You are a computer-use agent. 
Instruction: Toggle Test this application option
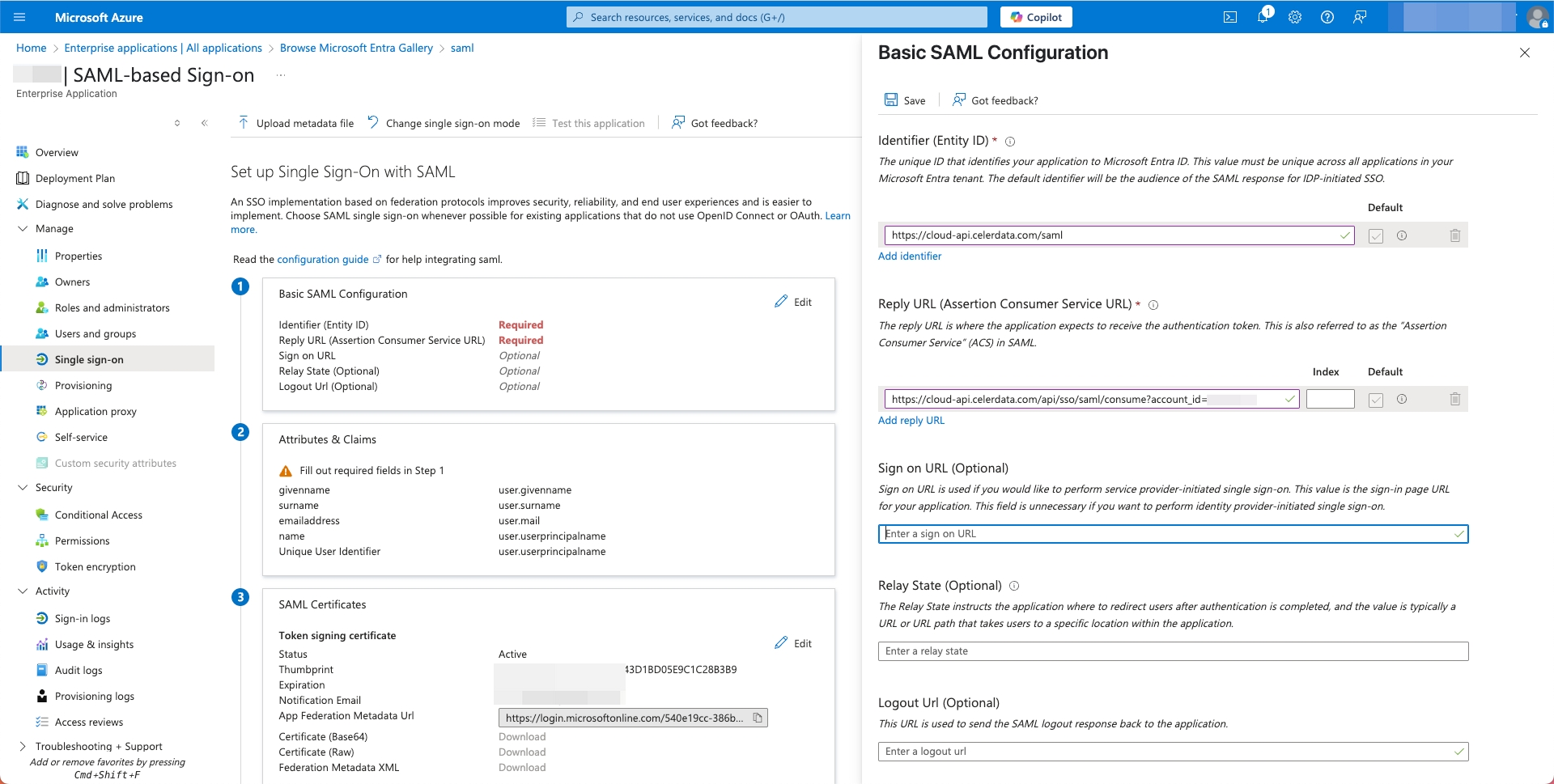click(x=588, y=123)
